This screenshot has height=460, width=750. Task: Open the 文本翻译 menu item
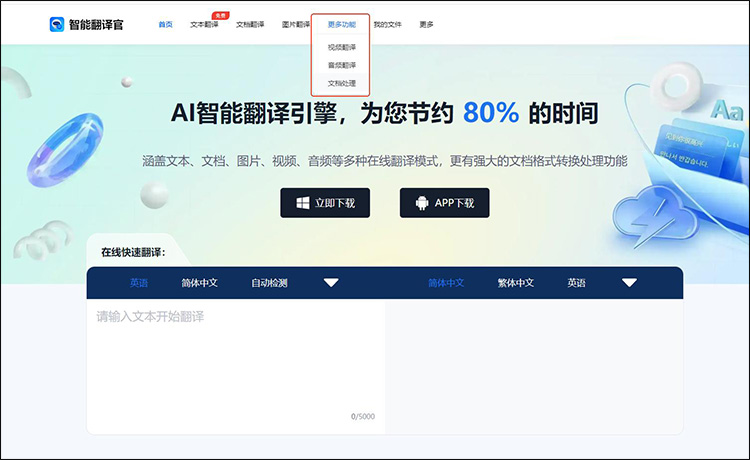[x=204, y=24]
